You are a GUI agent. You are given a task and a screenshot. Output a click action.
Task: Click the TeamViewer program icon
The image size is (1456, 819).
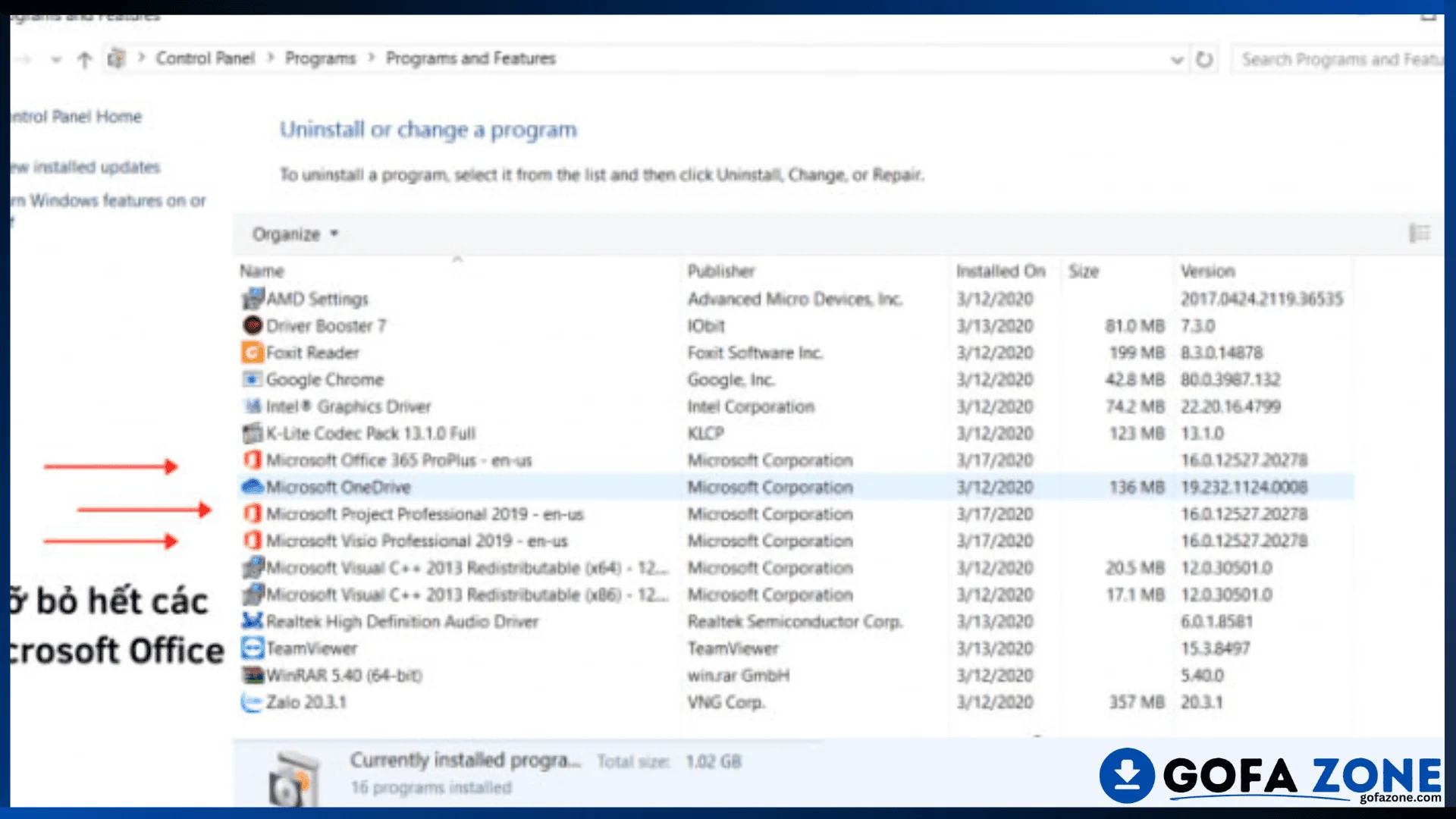point(253,648)
